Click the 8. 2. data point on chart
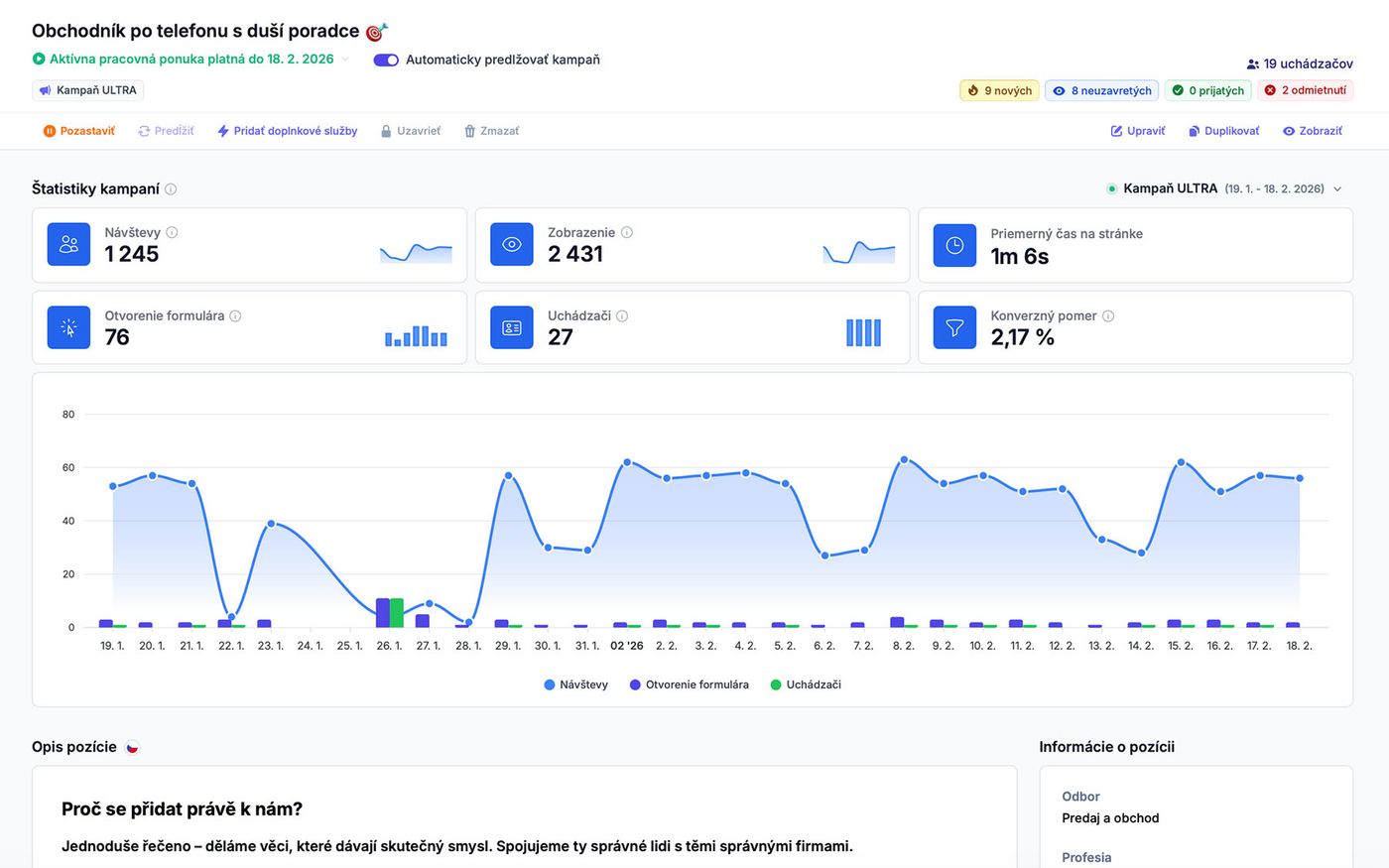The height and width of the screenshot is (868, 1389). [x=904, y=460]
